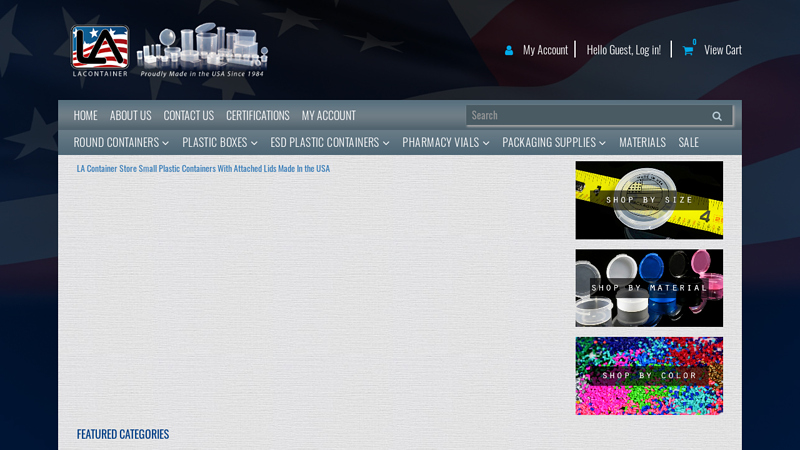Open the Sale page
The height and width of the screenshot is (450, 800).
coord(689,143)
